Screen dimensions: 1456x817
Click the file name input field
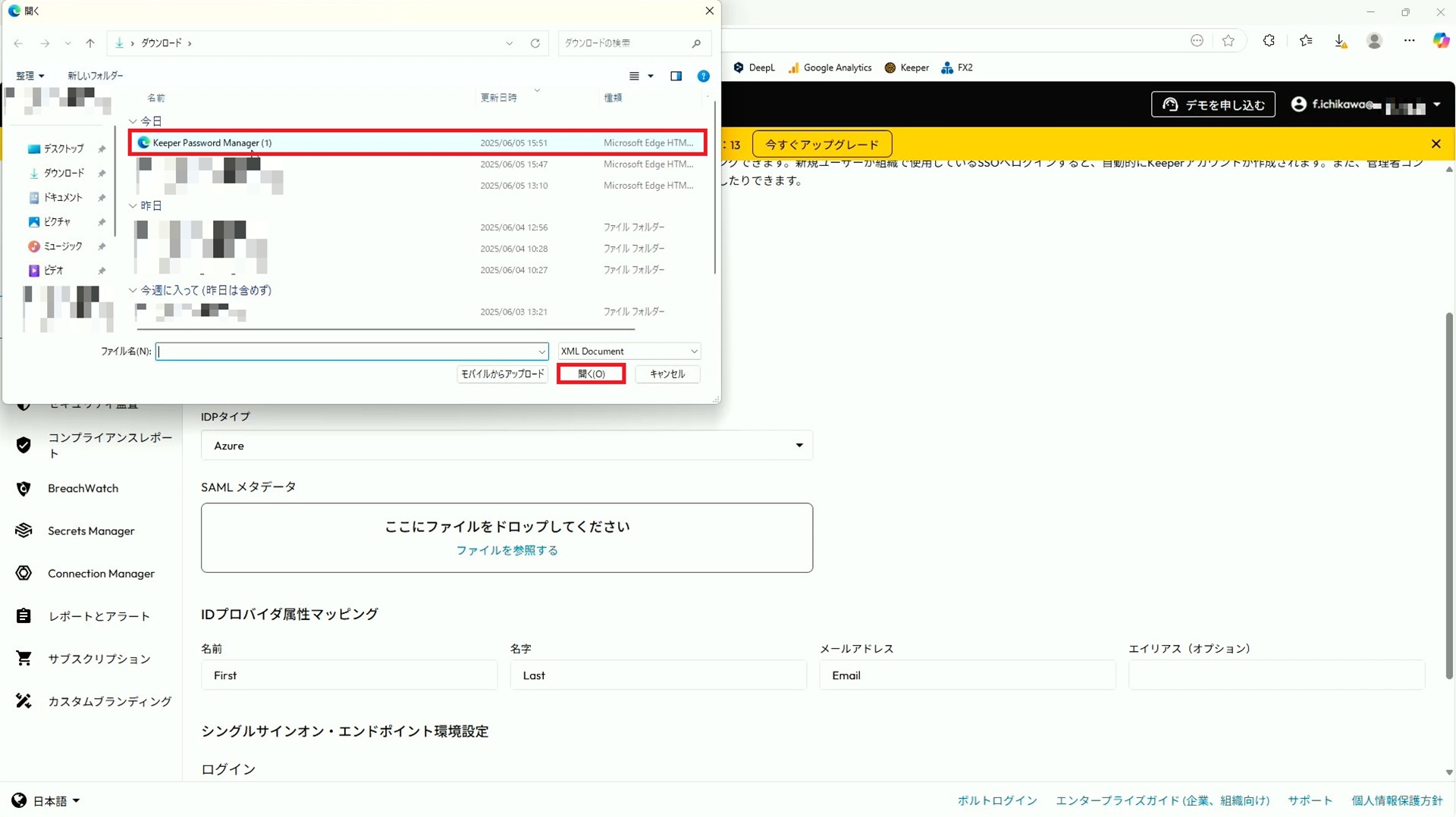click(x=347, y=352)
